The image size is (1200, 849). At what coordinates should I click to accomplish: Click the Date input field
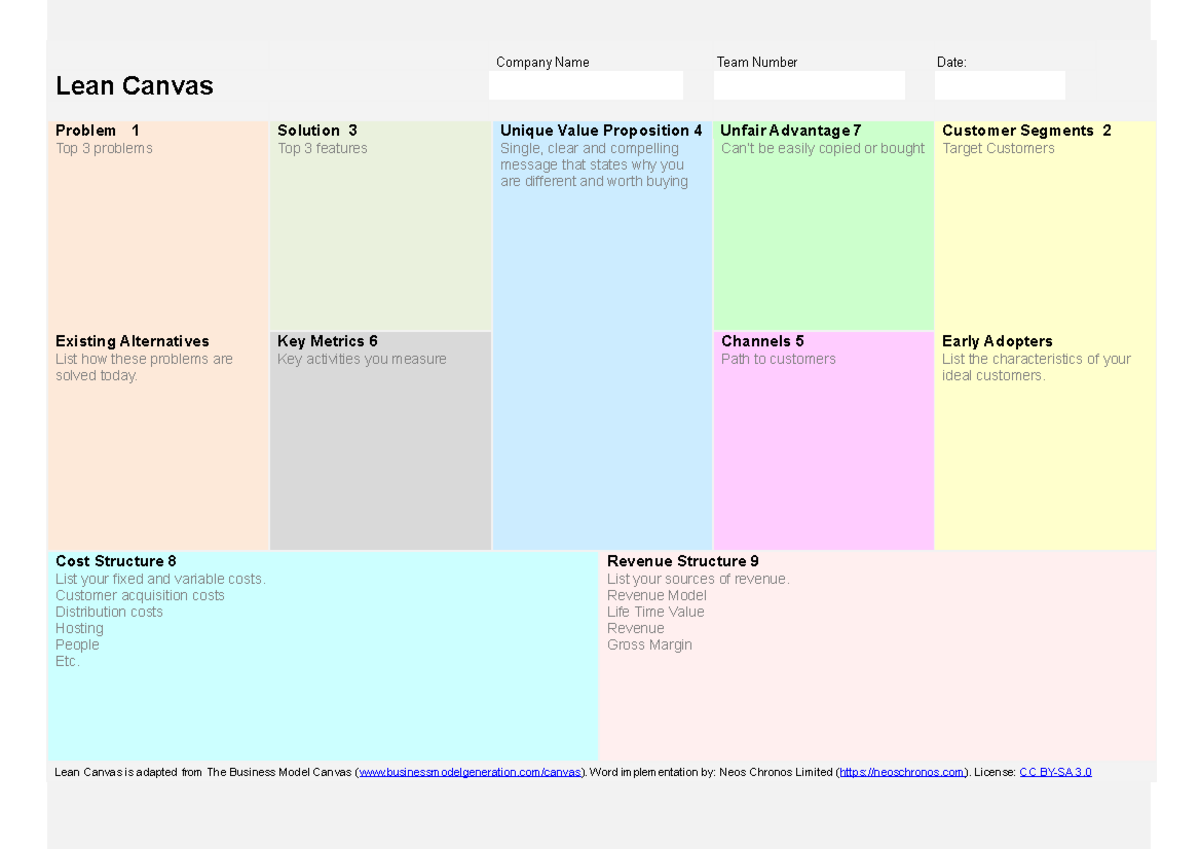(1000, 85)
